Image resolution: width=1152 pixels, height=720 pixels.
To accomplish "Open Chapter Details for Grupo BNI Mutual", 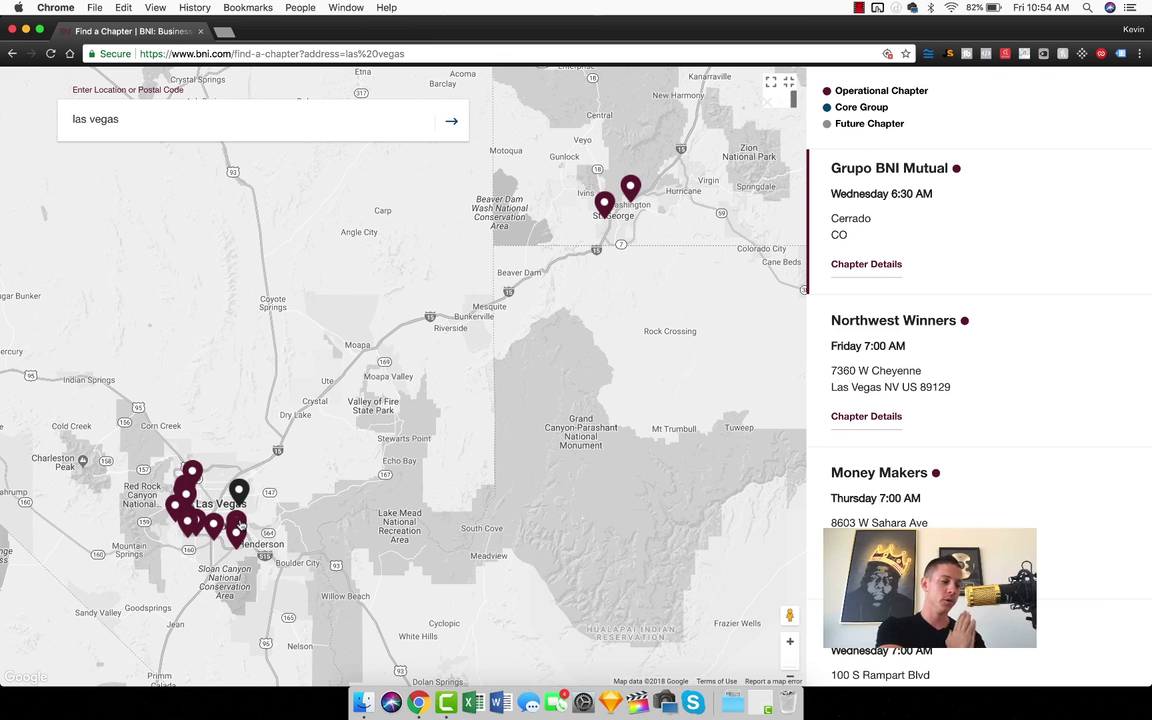I will [866, 264].
